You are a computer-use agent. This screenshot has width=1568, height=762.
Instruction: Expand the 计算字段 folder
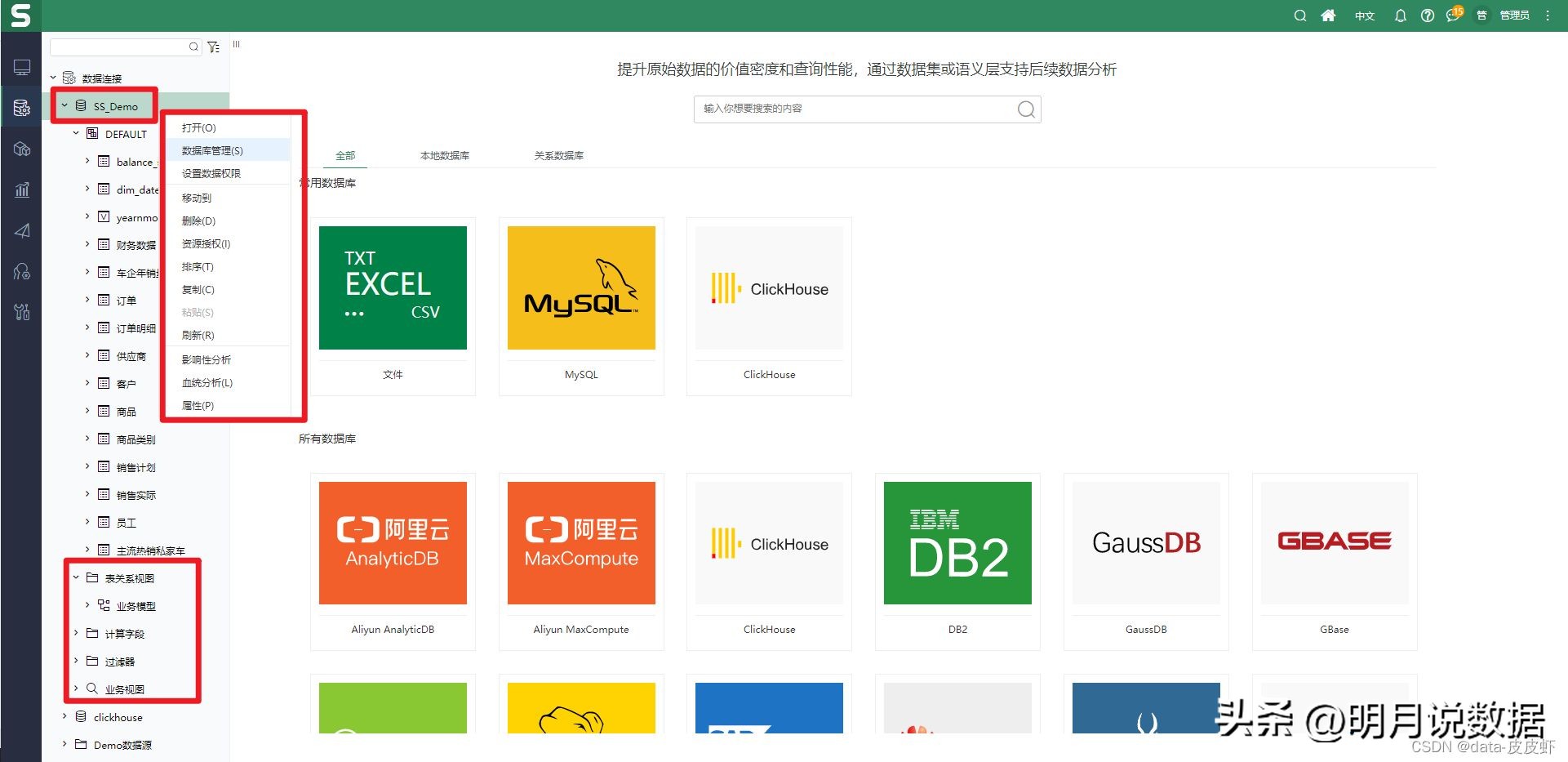(x=76, y=633)
